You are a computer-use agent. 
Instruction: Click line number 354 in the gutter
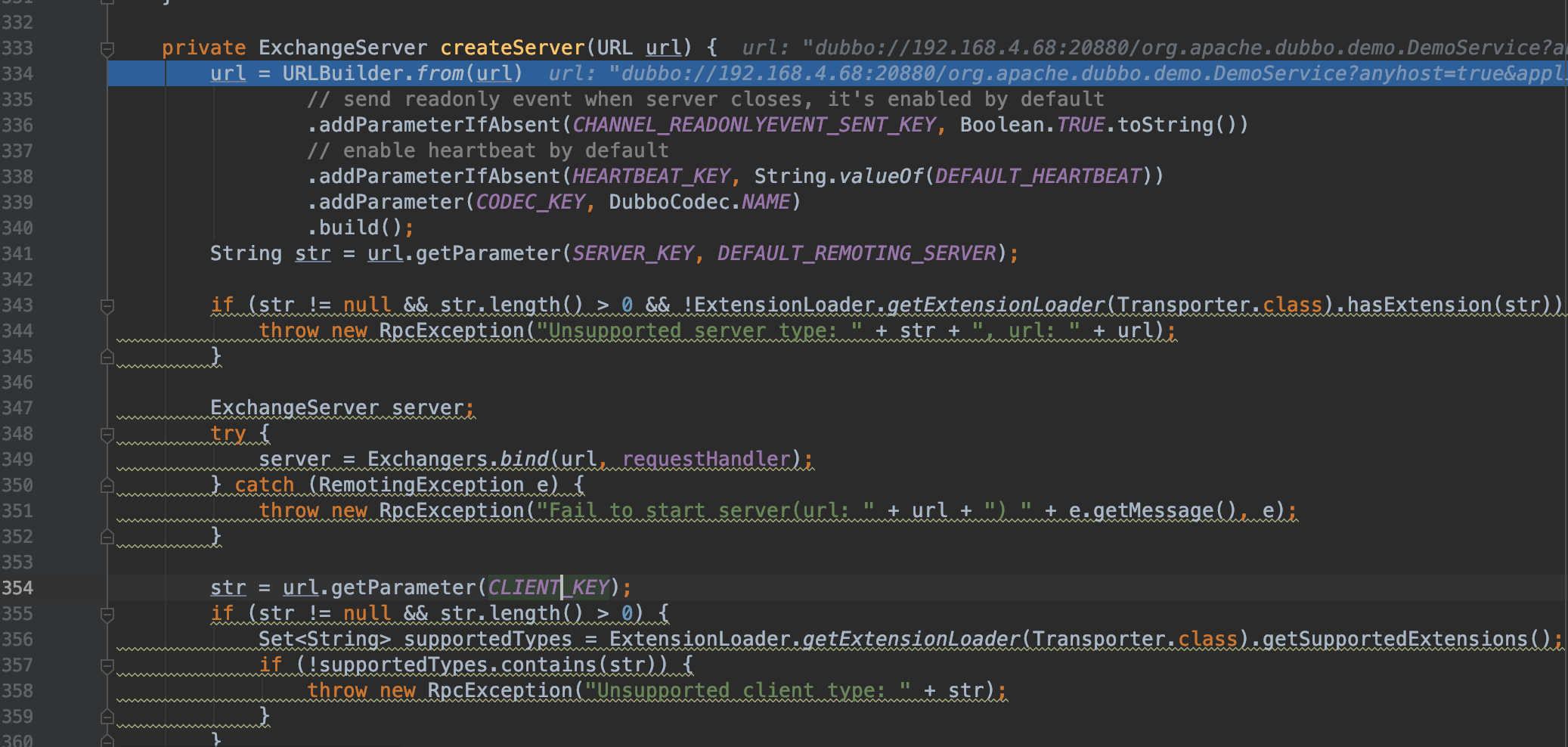coord(17,587)
